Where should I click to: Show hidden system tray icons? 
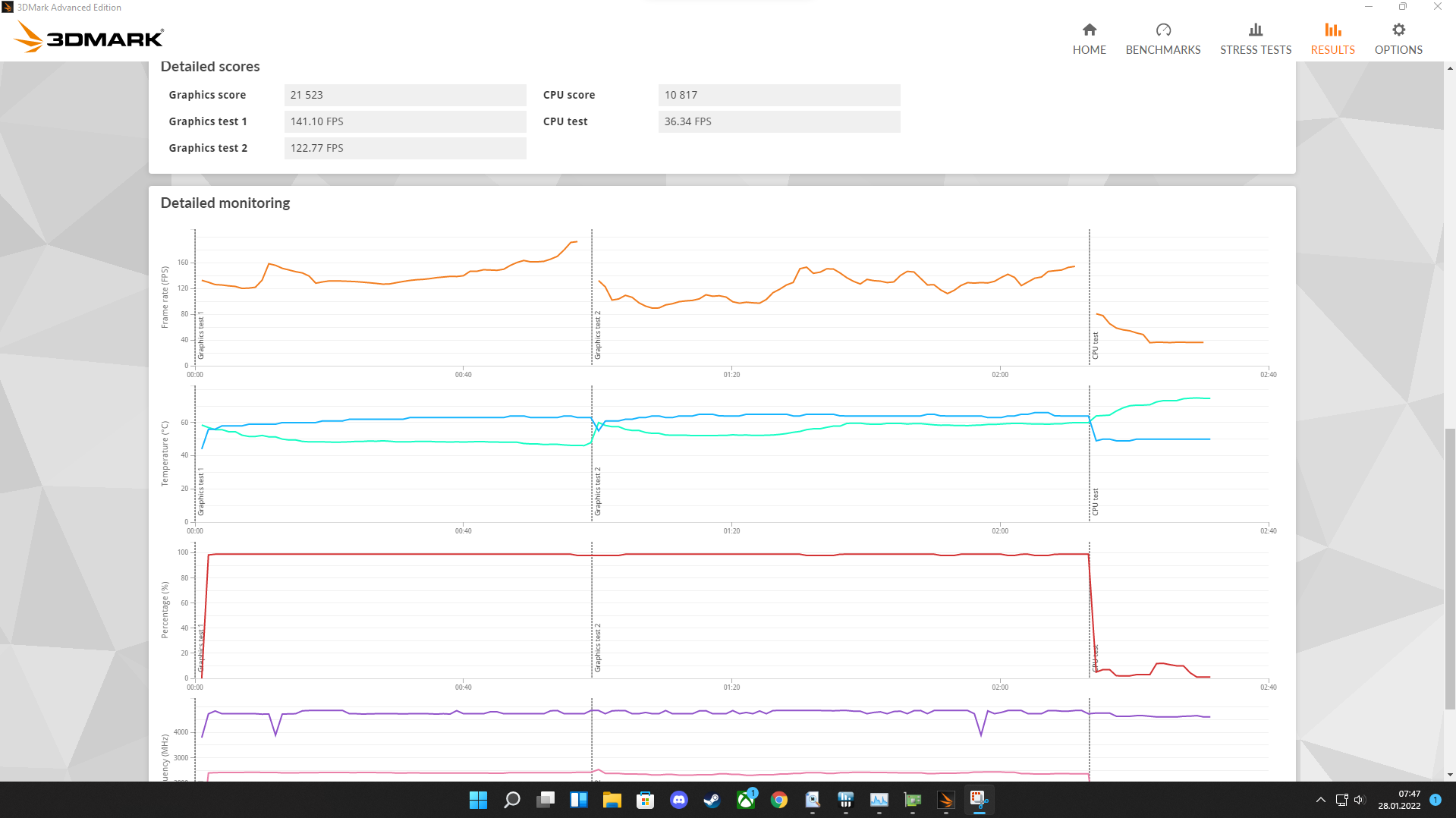tap(1320, 800)
